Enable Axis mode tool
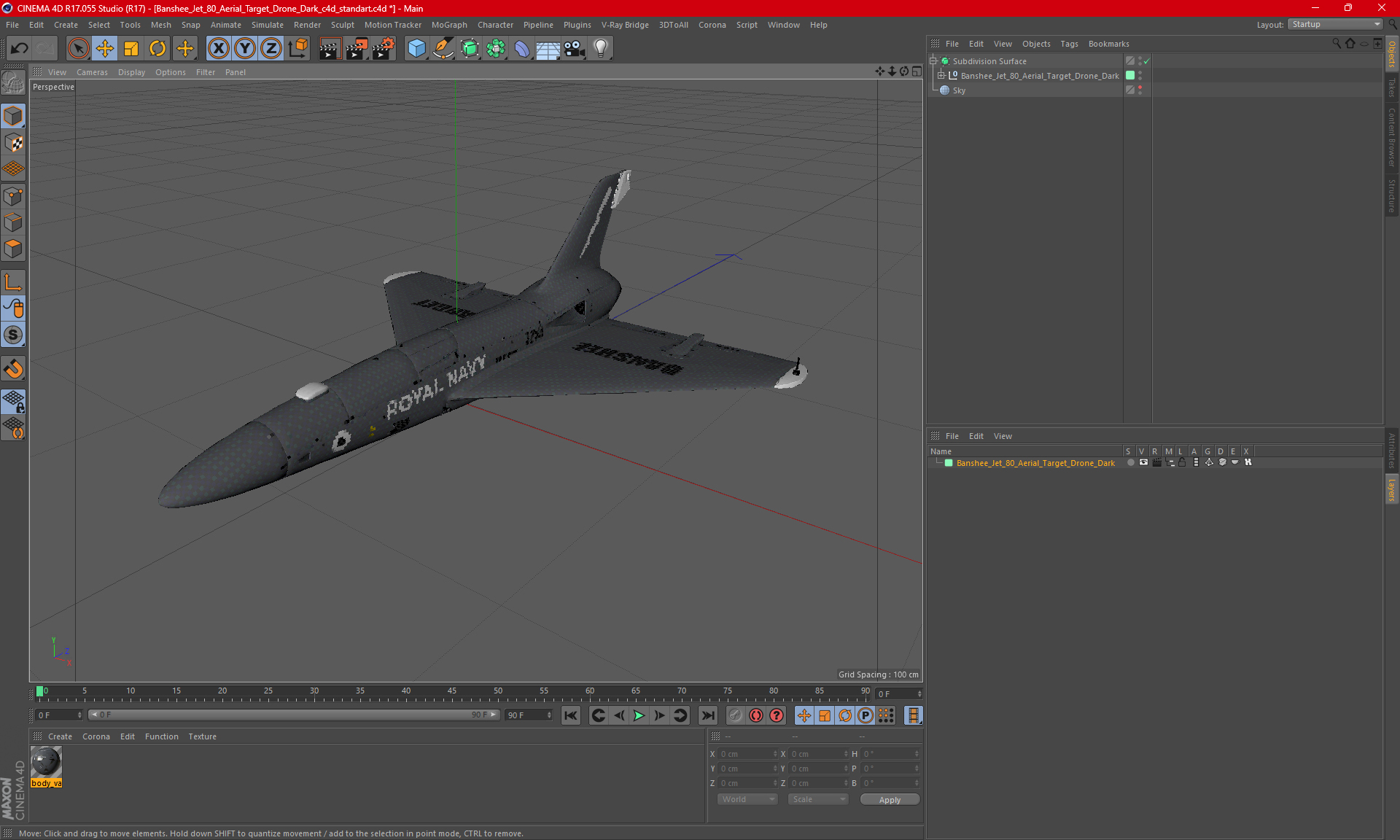This screenshot has width=1400, height=840. pos(13,282)
